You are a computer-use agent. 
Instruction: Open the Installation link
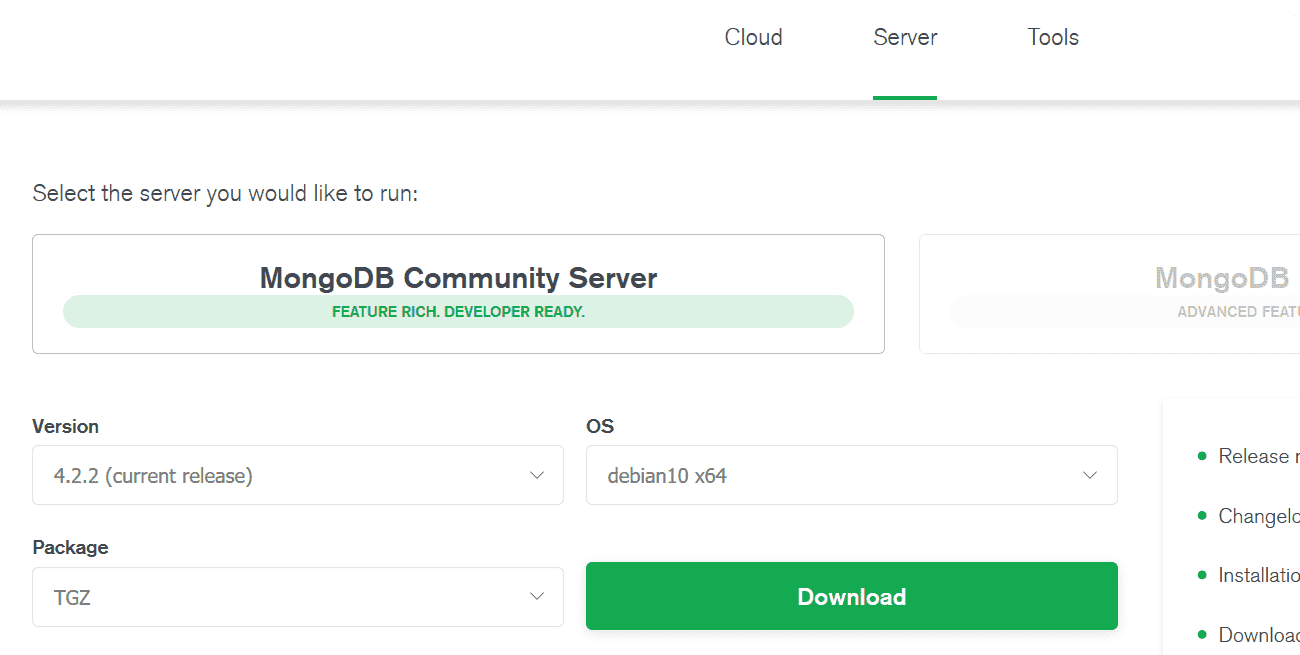pos(1258,575)
